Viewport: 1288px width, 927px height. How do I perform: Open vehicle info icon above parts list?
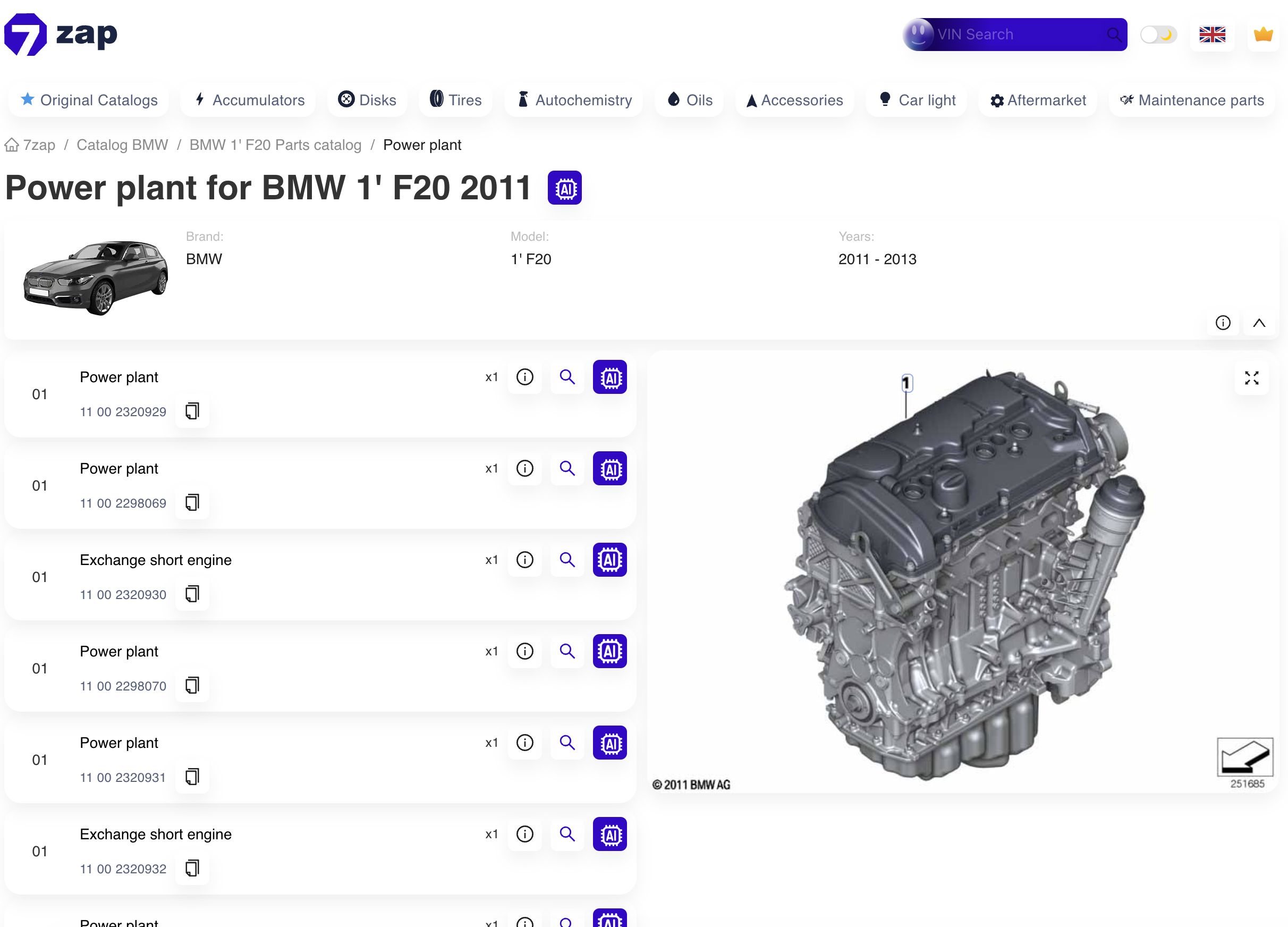coord(1223,323)
